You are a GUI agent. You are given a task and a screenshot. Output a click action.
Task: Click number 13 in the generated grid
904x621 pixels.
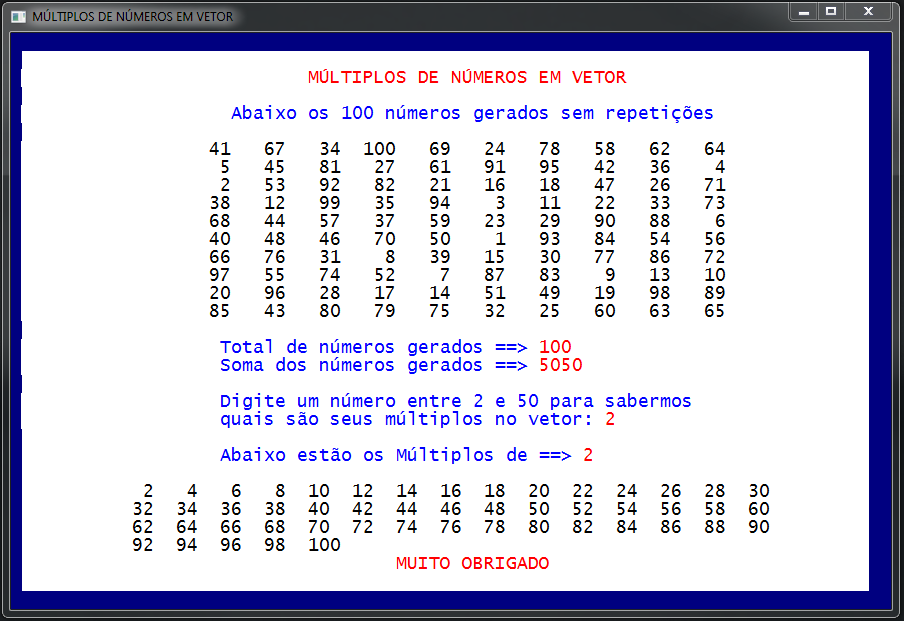click(660, 275)
